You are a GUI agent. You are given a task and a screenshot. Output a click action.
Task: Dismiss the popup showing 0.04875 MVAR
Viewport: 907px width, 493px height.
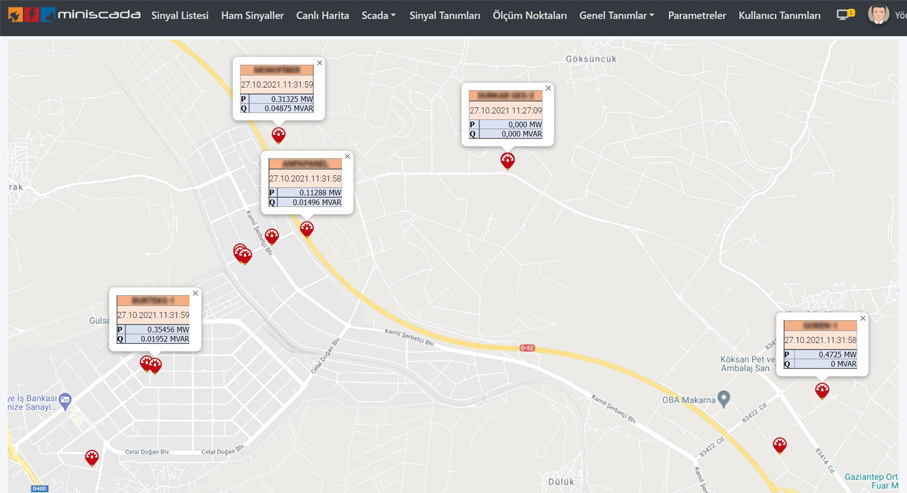(320, 63)
